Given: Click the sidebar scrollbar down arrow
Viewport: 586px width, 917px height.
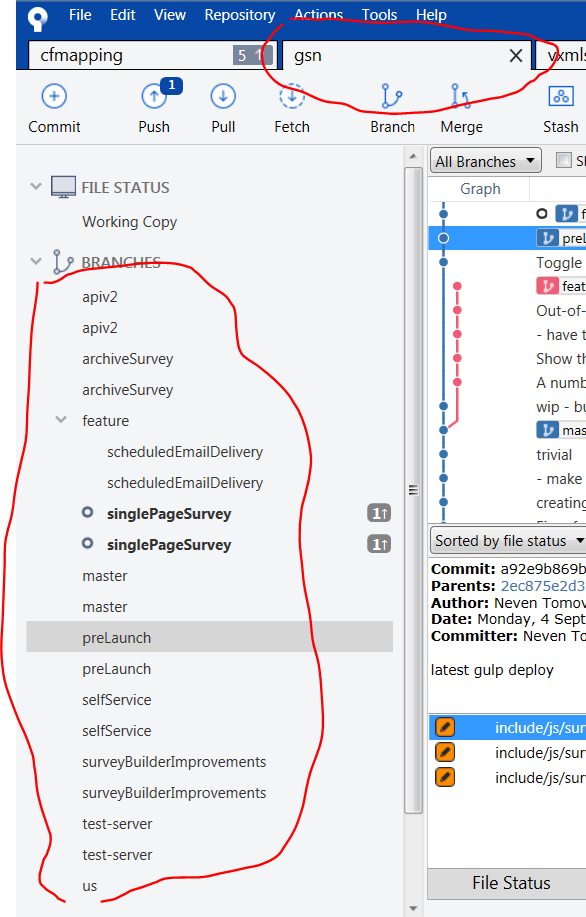Looking at the screenshot, I should pos(413,909).
